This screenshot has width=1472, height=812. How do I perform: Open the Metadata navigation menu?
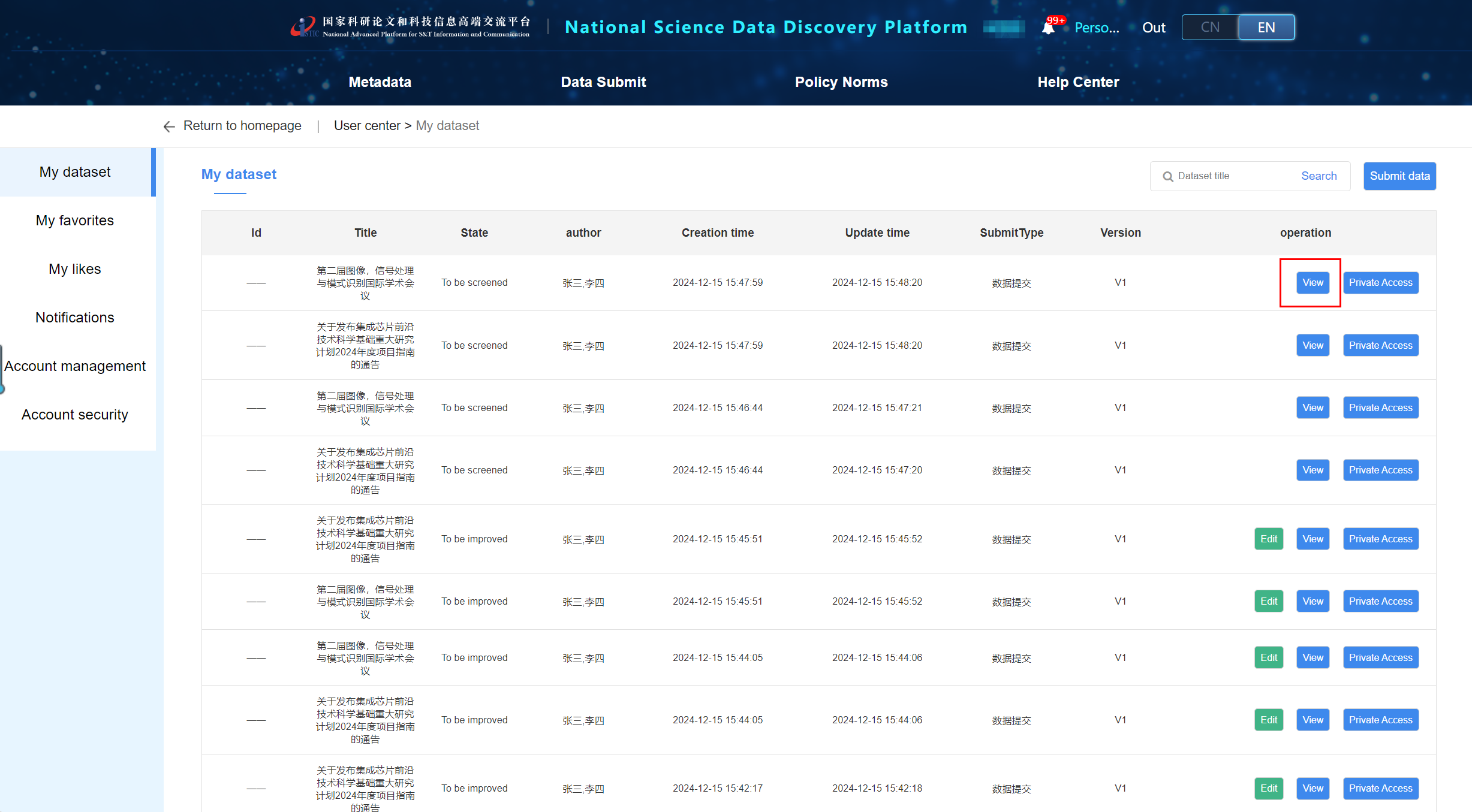[380, 82]
